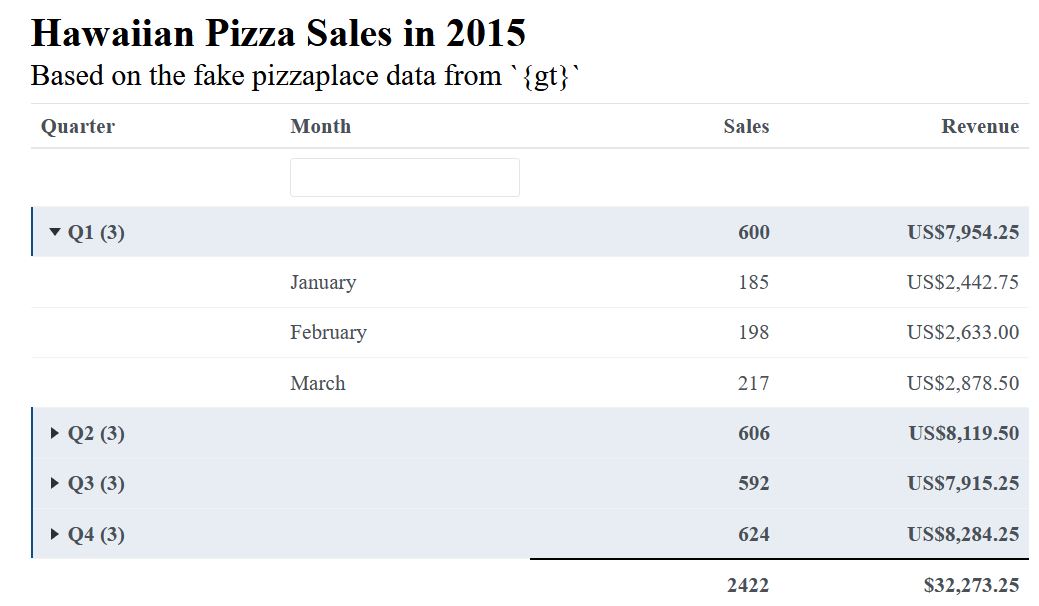Screen dimensions: 1039x606
Task: Click Q1 aggregated sales value 600
Action: point(753,232)
